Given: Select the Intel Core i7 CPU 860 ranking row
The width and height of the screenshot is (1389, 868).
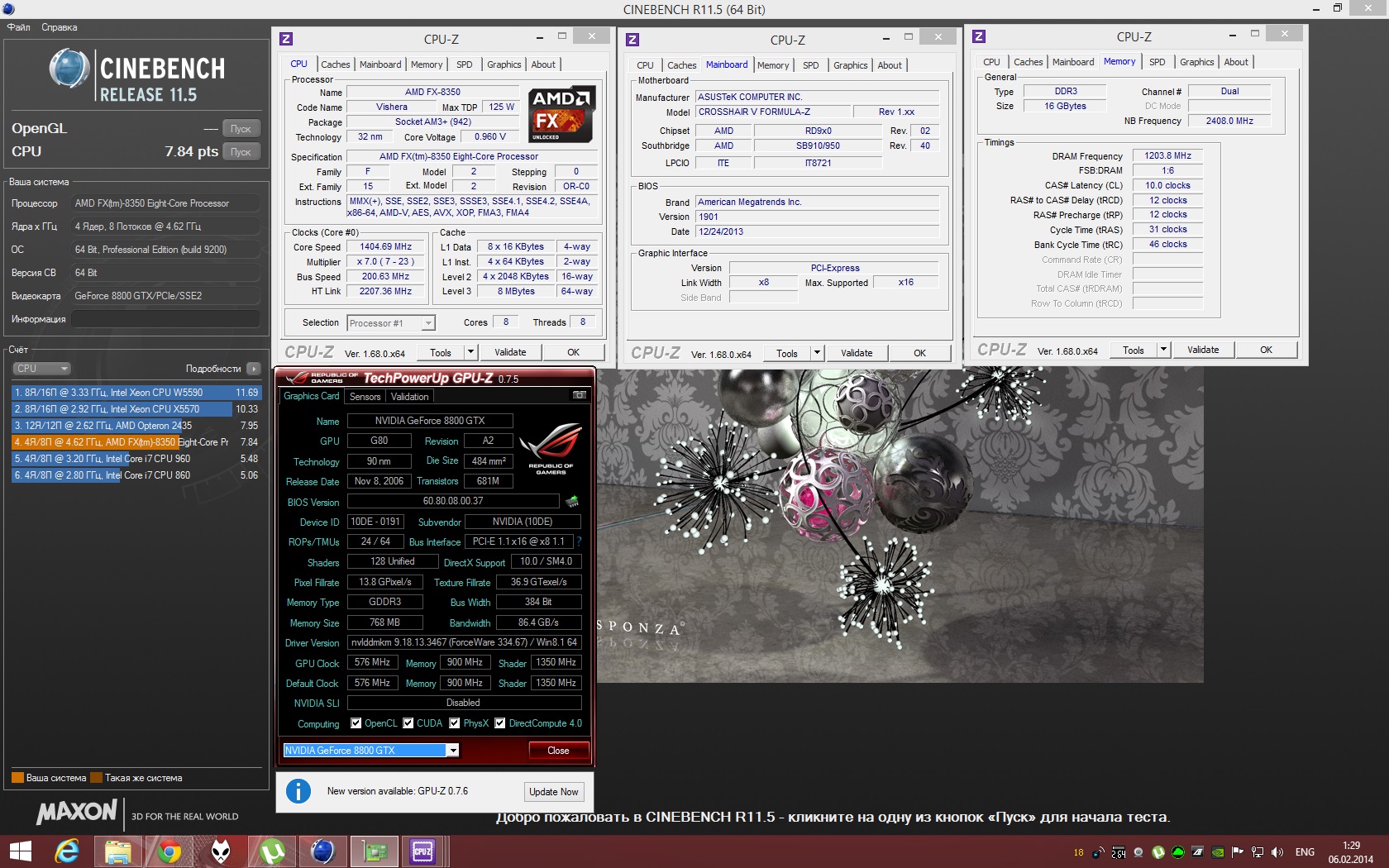Looking at the screenshot, I should point(136,475).
